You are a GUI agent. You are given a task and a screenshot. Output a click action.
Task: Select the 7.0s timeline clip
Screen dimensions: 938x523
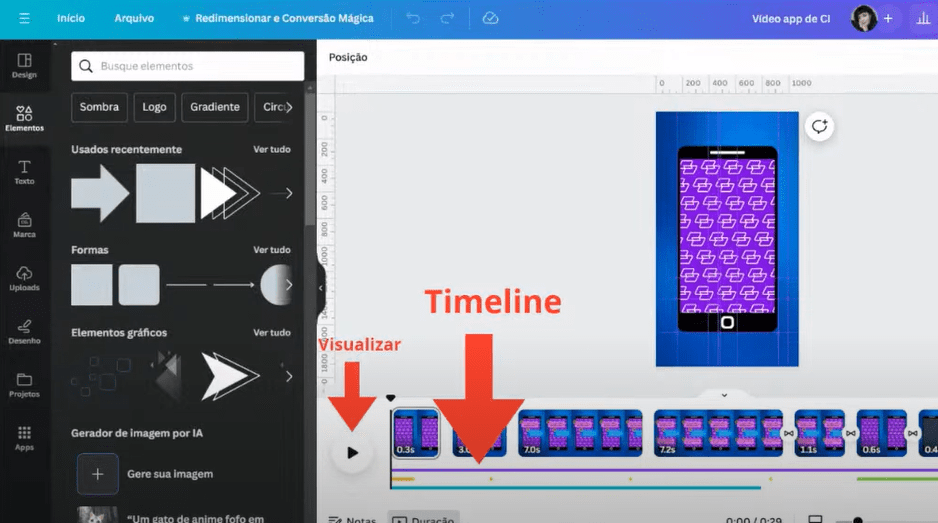580,433
